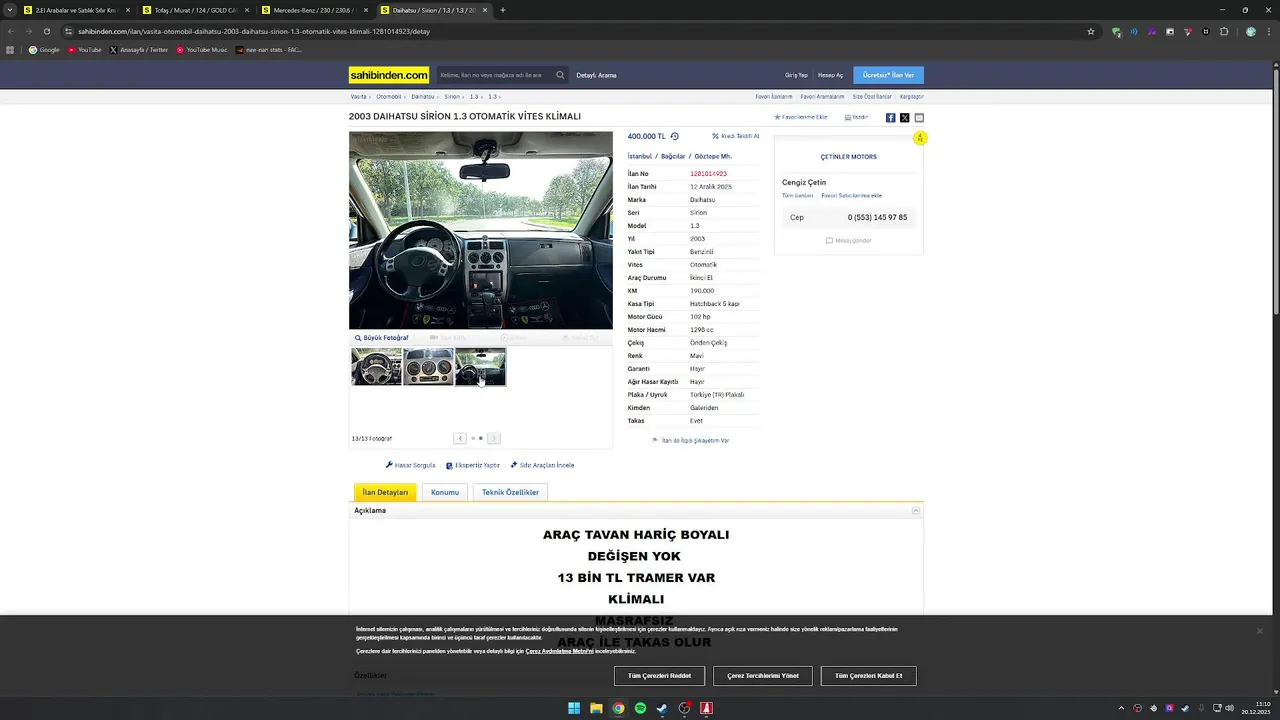Open a new browser tab
Viewport: 1280px width, 720px height.
tap(502, 10)
